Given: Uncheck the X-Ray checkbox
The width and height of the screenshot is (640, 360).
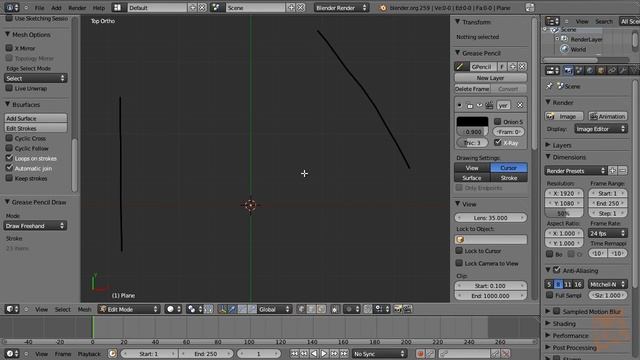Looking at the screenshot, I should [498, 142].
